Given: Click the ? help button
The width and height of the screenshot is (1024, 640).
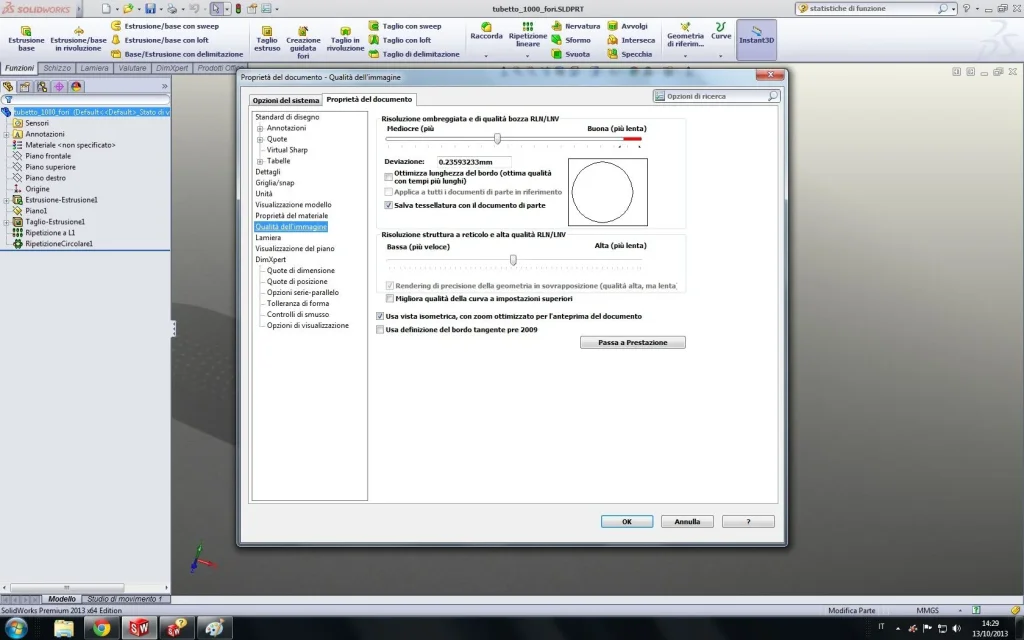Looking at the screenshot, I should tap(748, 522).
